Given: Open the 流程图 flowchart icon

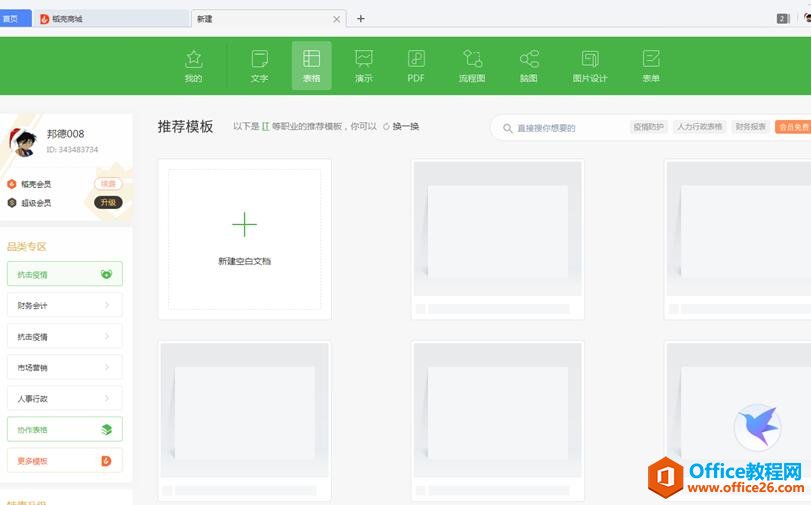Looking at the screenshot, I should coord(471,66).
